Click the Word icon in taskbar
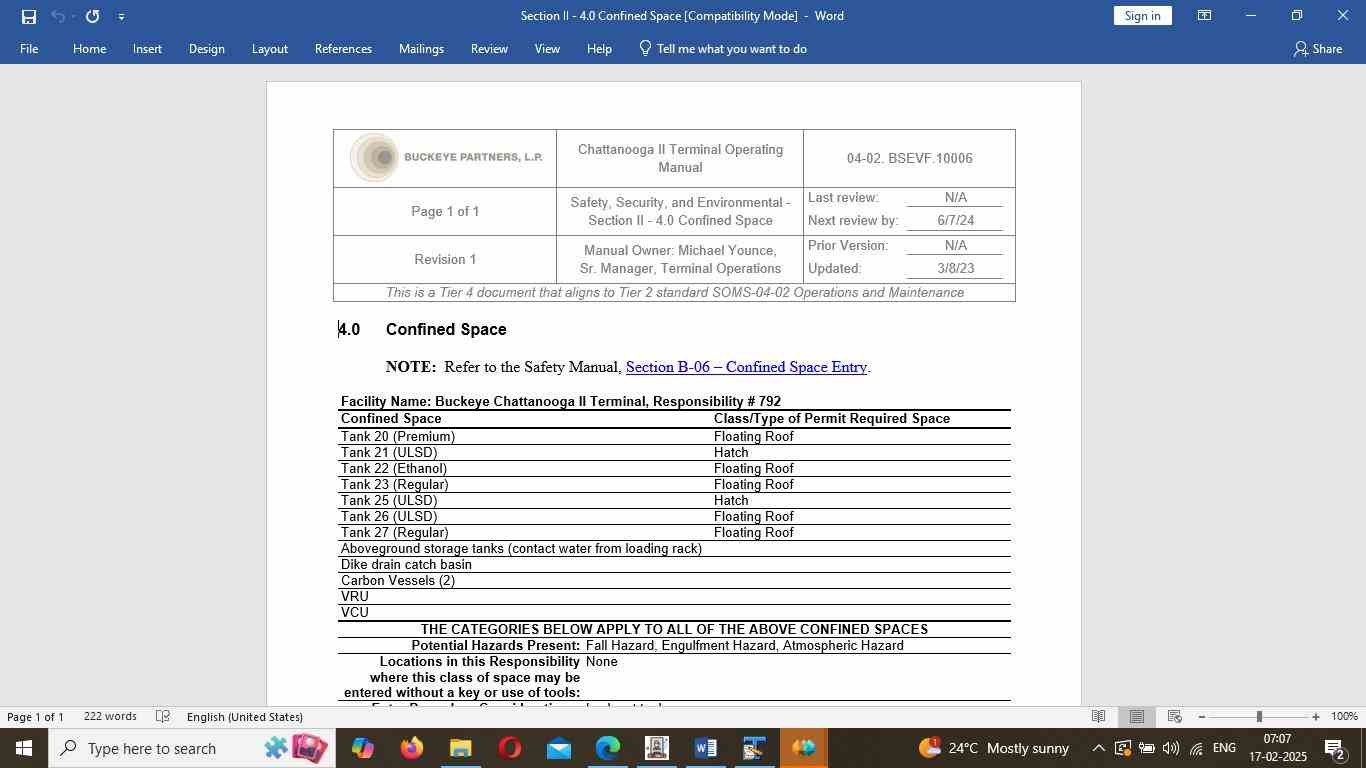This screenshot has height=768, width=1366. (705, 748)
